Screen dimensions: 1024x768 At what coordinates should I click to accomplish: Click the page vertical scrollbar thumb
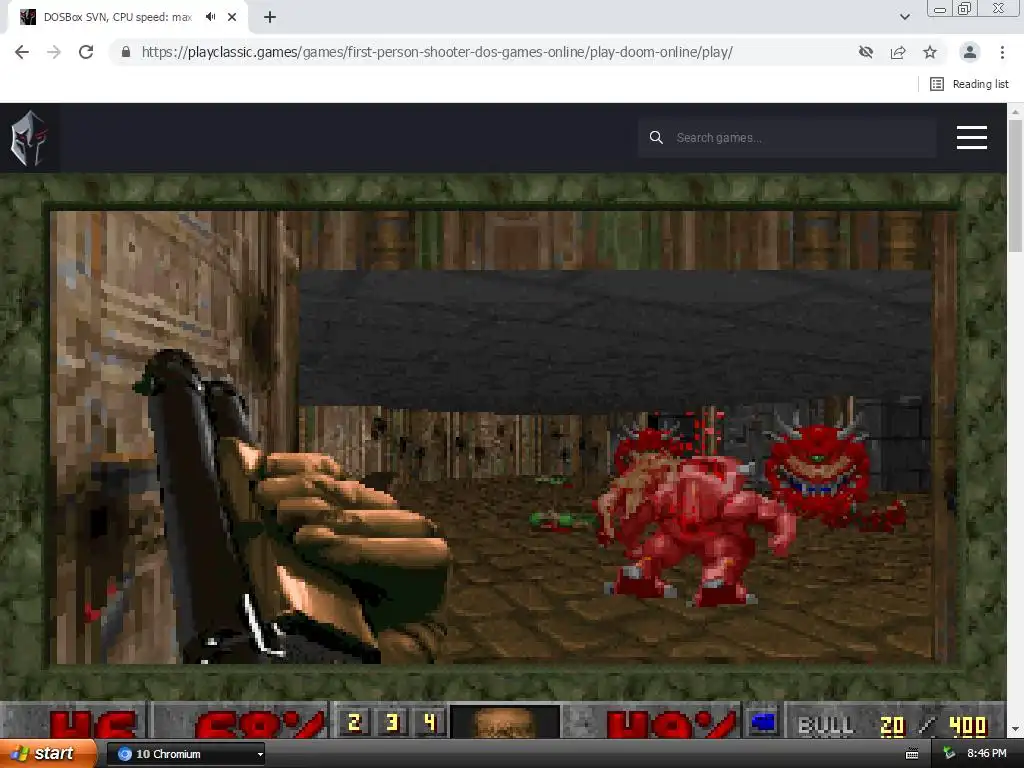1015,186
